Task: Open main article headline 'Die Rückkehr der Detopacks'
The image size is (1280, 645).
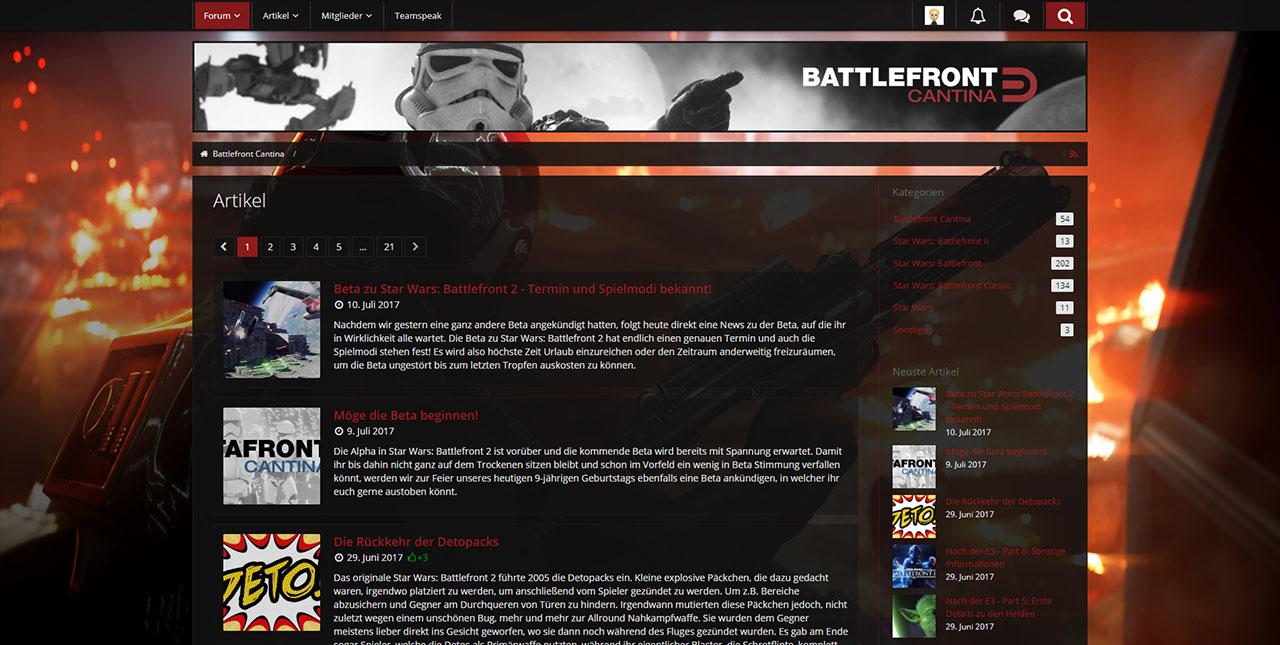Action: click(416, 542)
